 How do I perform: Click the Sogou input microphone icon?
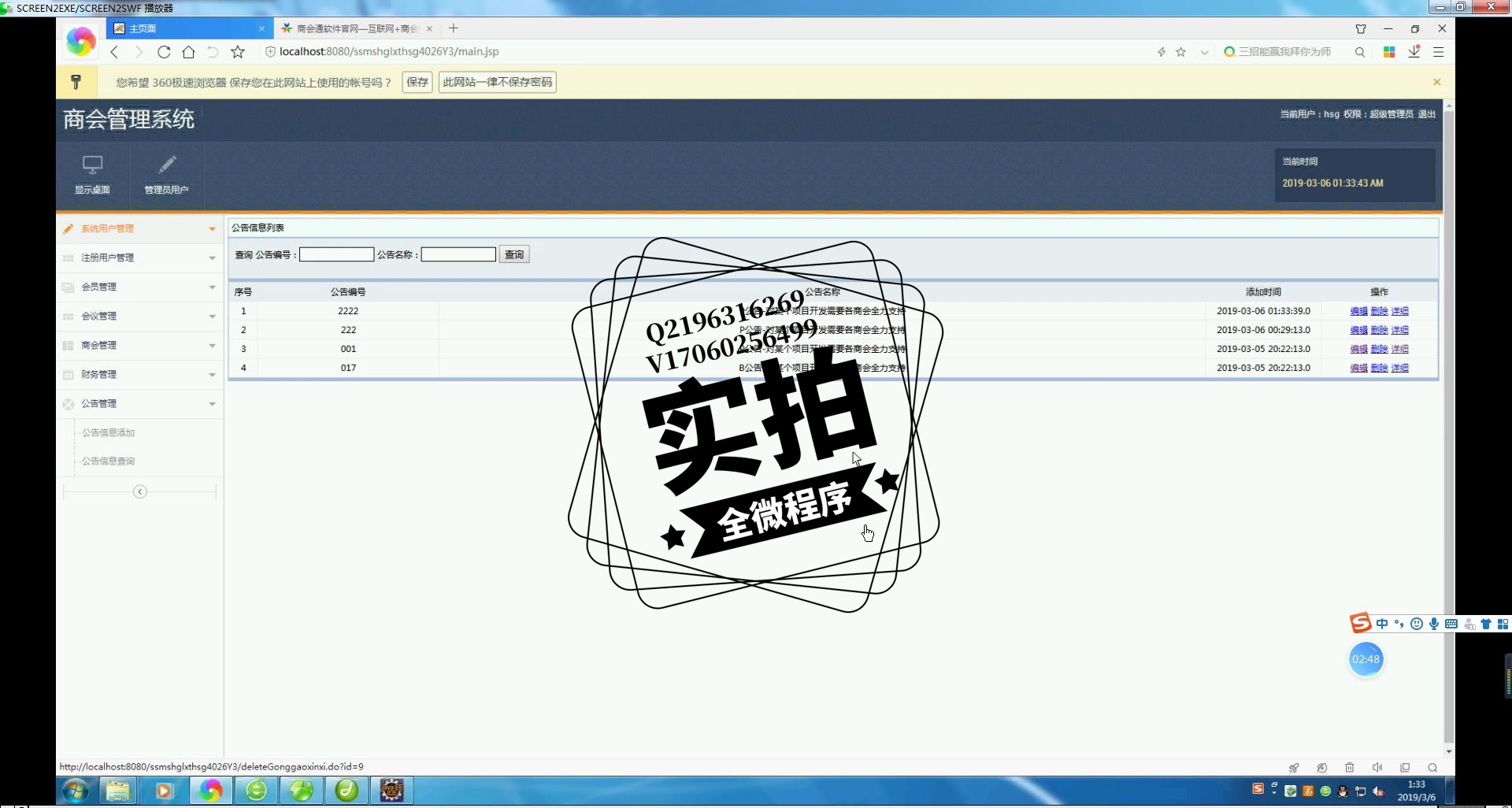(1434, 624)
